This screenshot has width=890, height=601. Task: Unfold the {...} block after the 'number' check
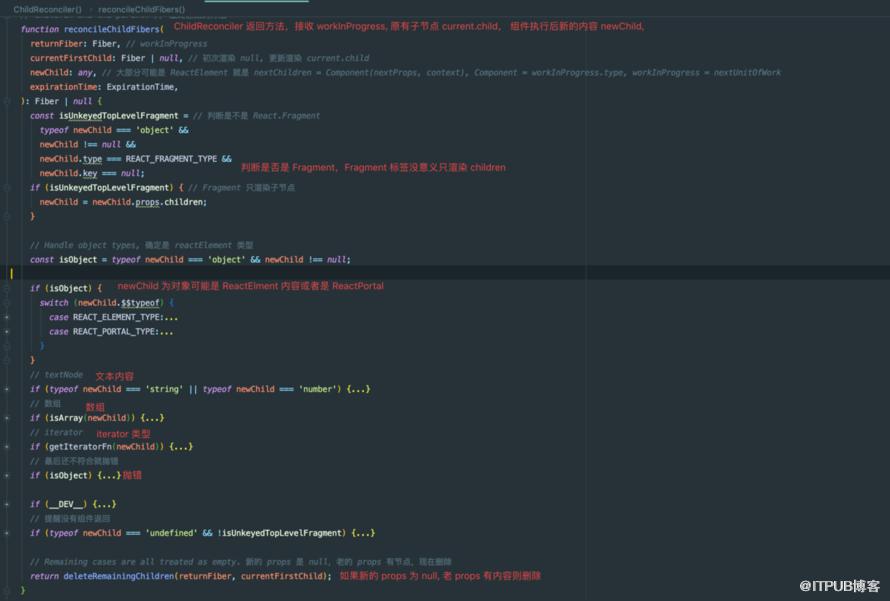pyautogui.click(x=358, y=389)
